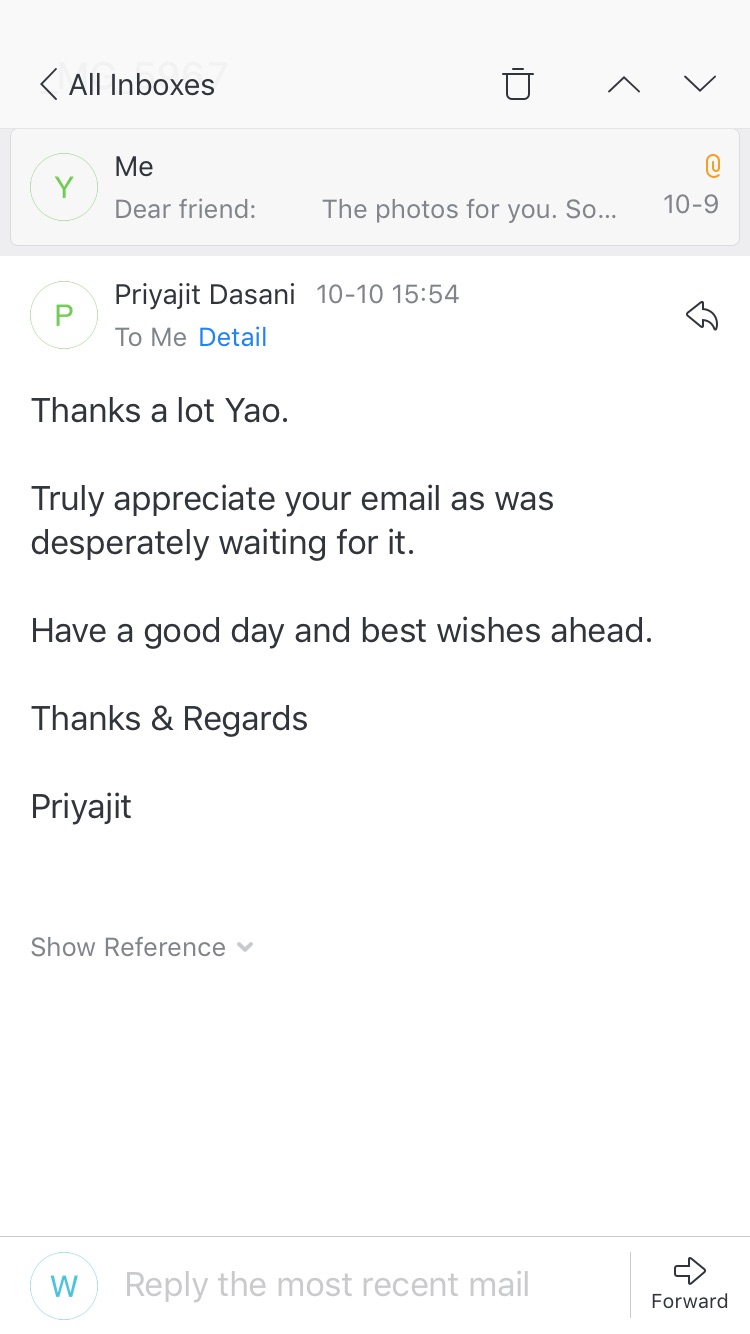Tap the orange attachment paperclip icon
The width and height of the screenshot is (750, 1334).
712,166
